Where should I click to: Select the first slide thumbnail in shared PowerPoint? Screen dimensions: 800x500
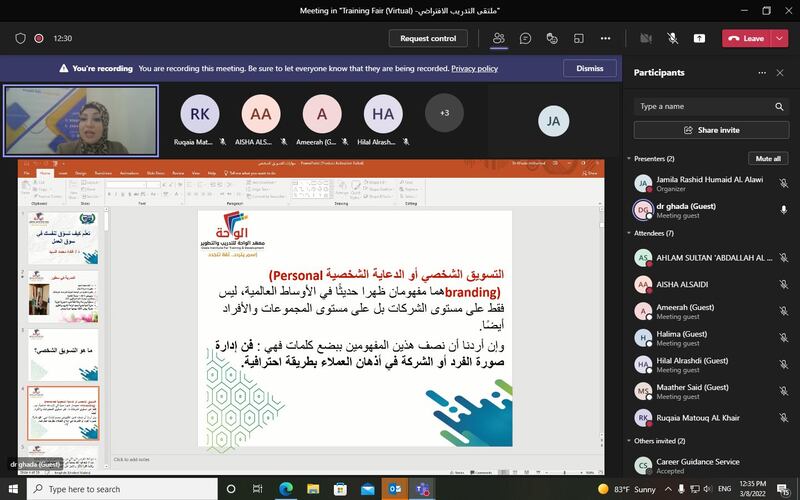[63, 239]
